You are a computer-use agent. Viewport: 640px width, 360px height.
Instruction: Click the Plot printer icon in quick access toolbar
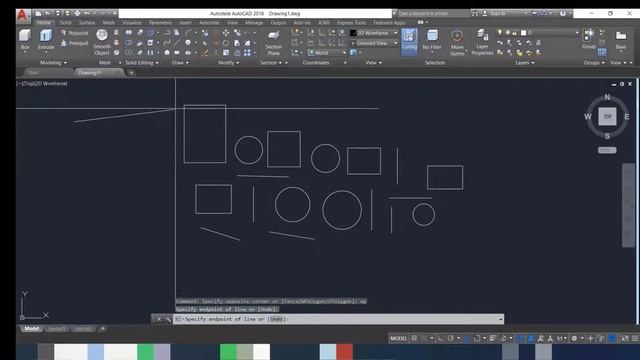(x=77, y=13)
